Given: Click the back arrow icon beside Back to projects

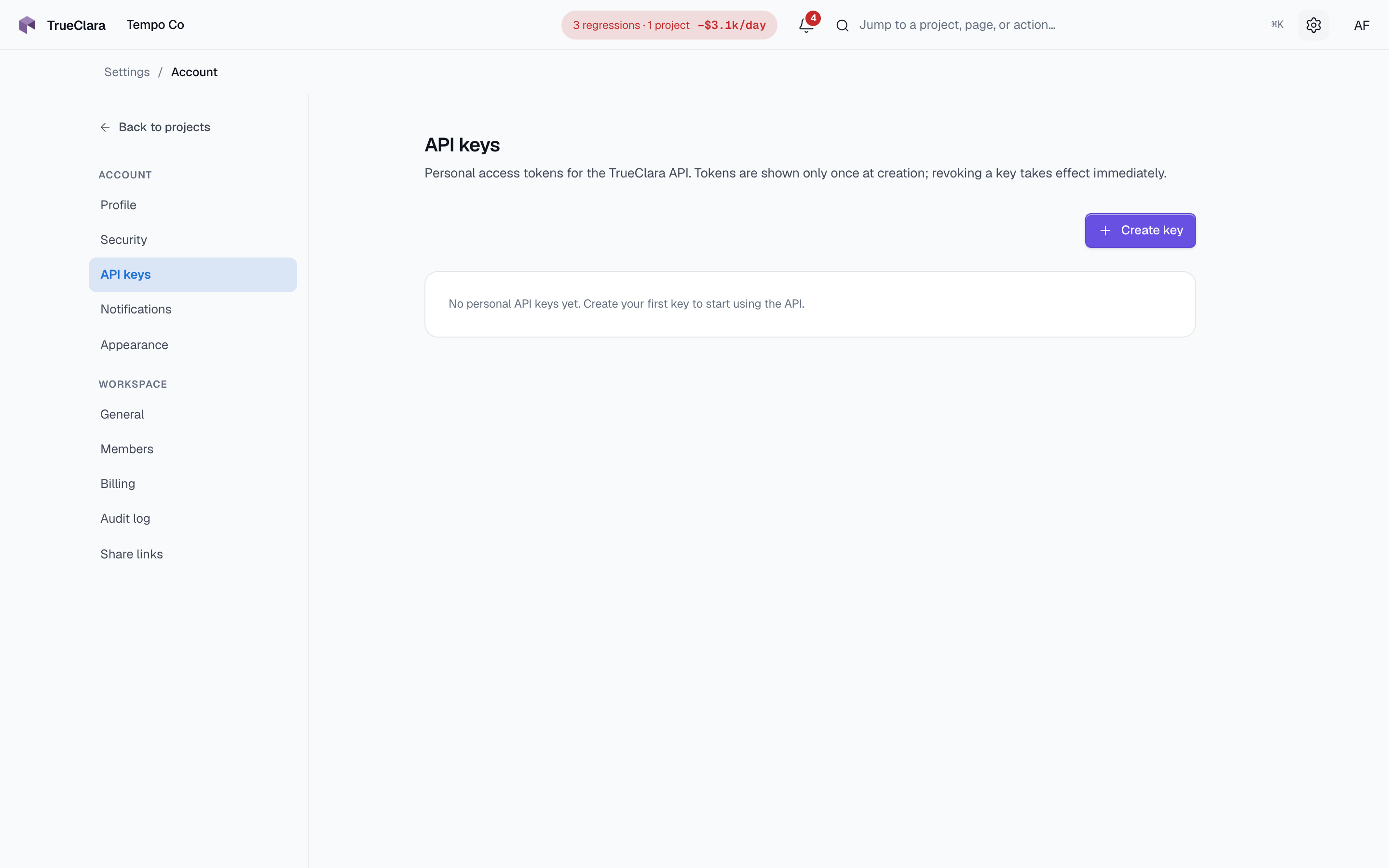Looking at the screenshot, I should coord(105,127).
